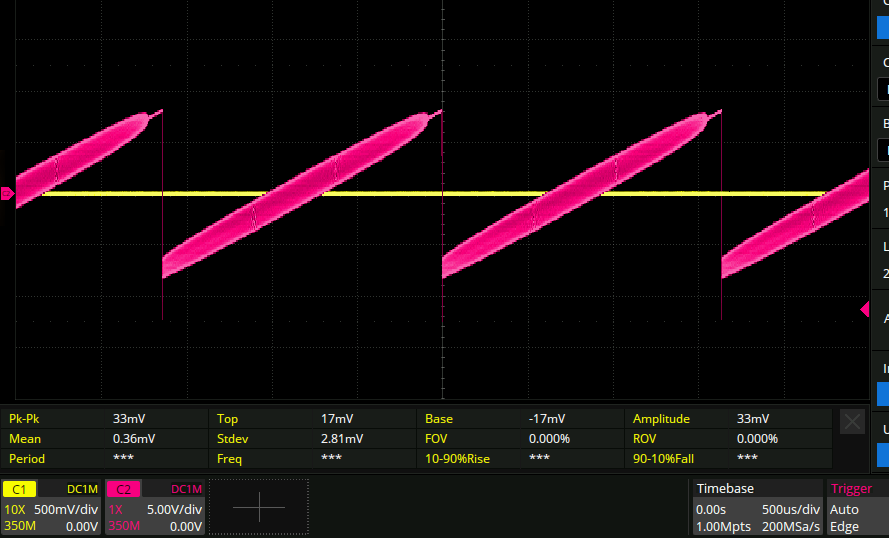Open the Timebase settings box
889x538 pixels.
point(757,507)
